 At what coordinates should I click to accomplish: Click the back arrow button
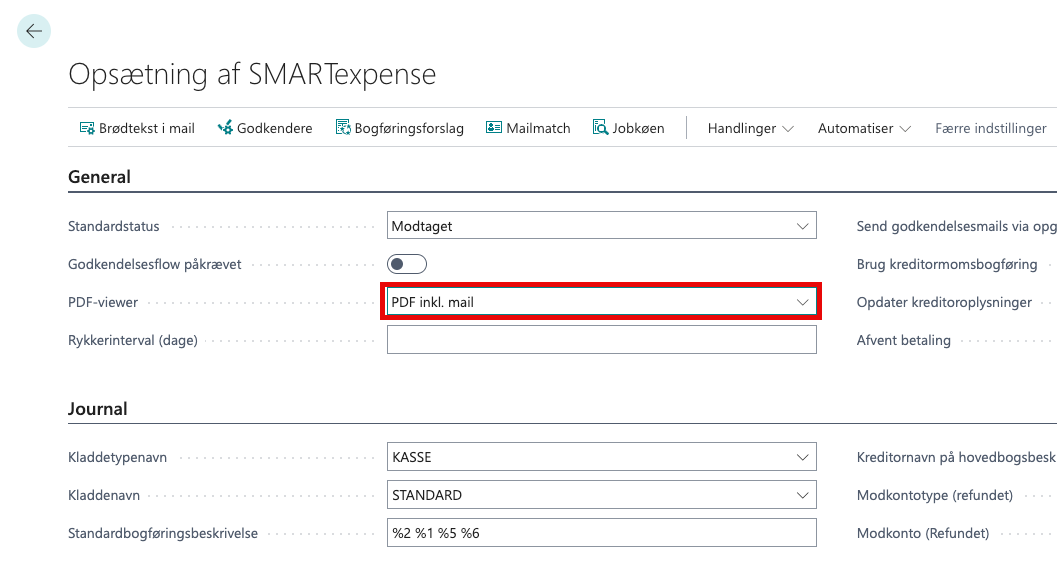coord(34,31)
